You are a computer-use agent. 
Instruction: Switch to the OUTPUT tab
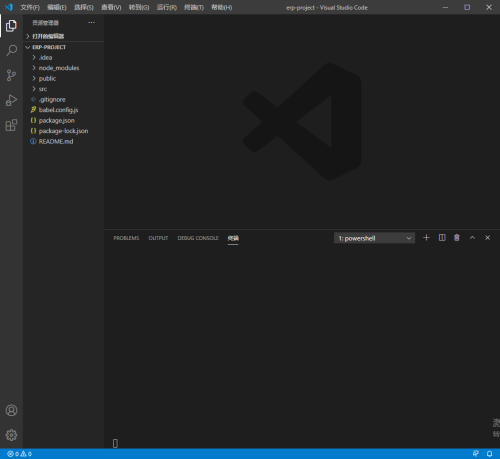pyautogui.click(x=158, y=238)
